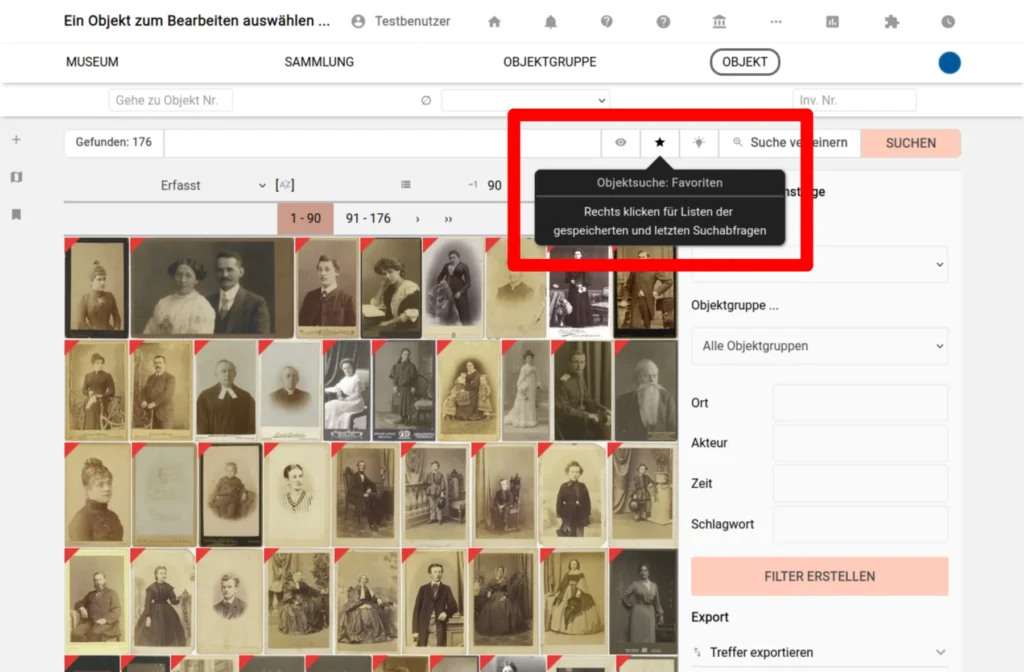Click the SUCHEN button
The width and height of the screenshot is (1024, 672).
coord(910,143)
